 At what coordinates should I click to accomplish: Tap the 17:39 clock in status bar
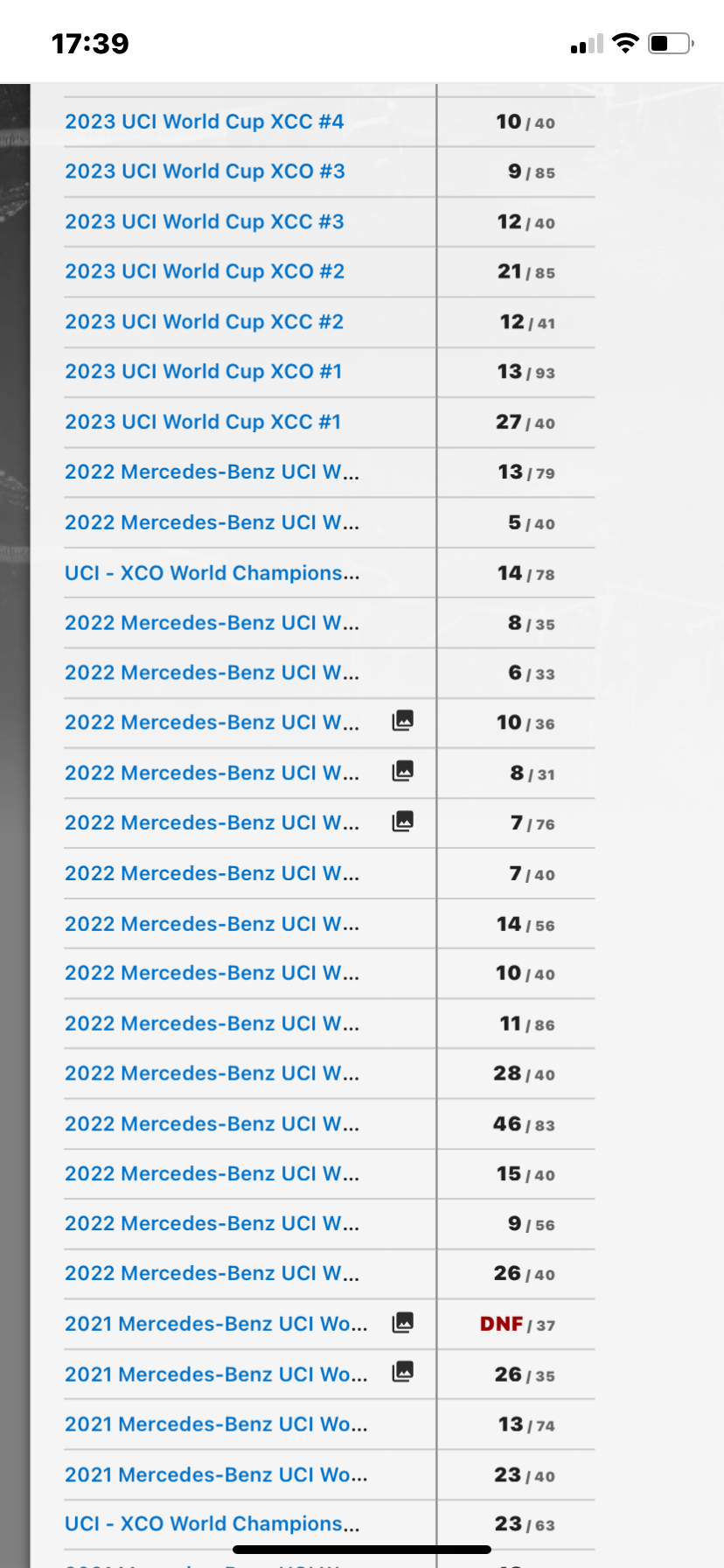[x=90, y=44]
